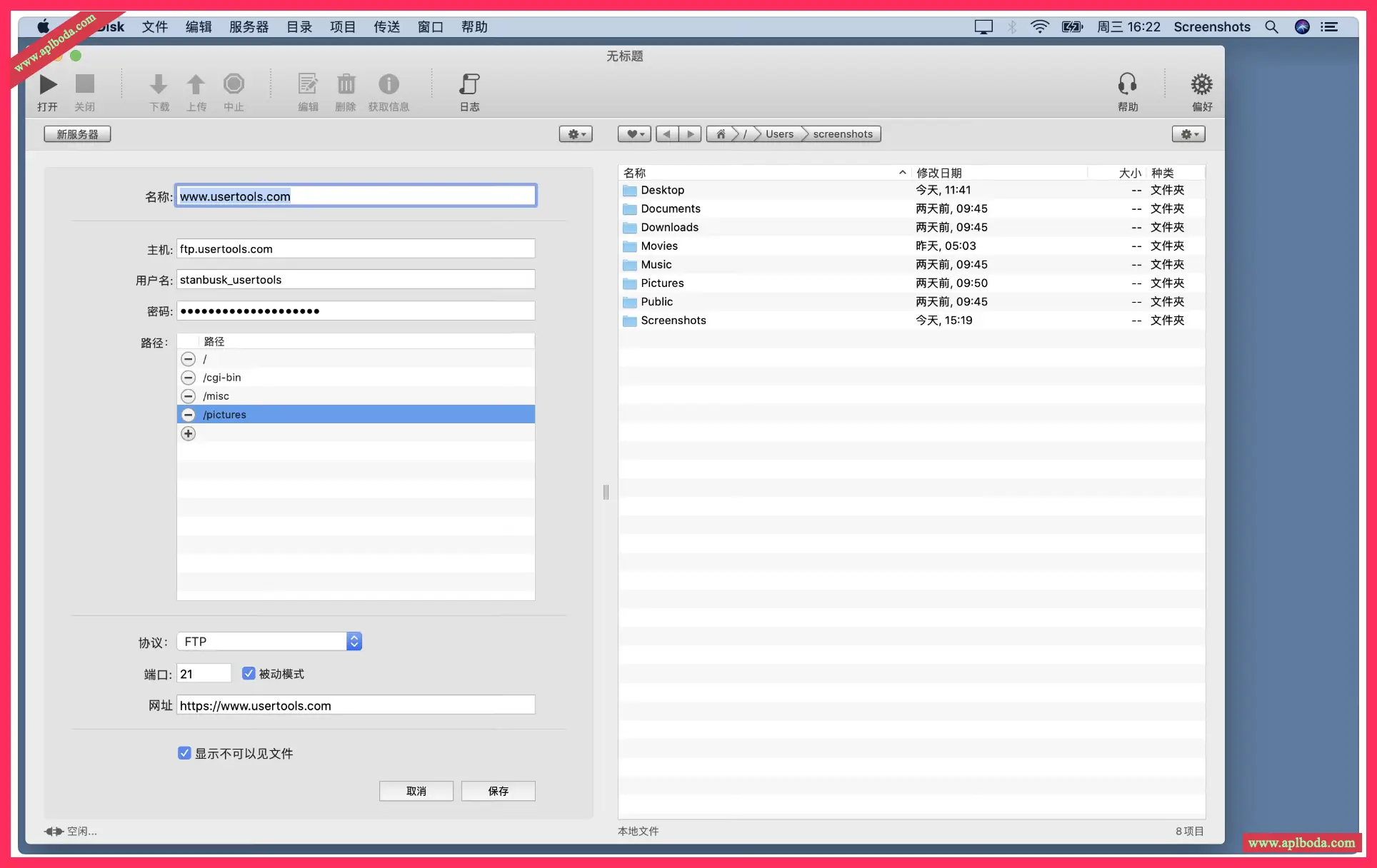Click the Upload (上传) arrow icon
Viewport: 1377px width, 868px height.
pos(196,84)
